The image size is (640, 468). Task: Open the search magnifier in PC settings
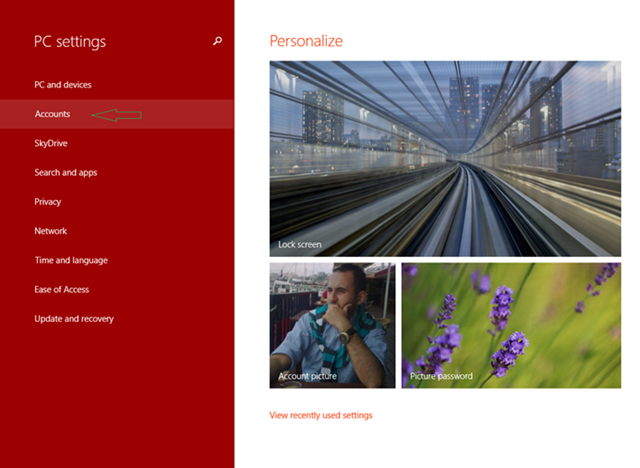pos(218,41)
